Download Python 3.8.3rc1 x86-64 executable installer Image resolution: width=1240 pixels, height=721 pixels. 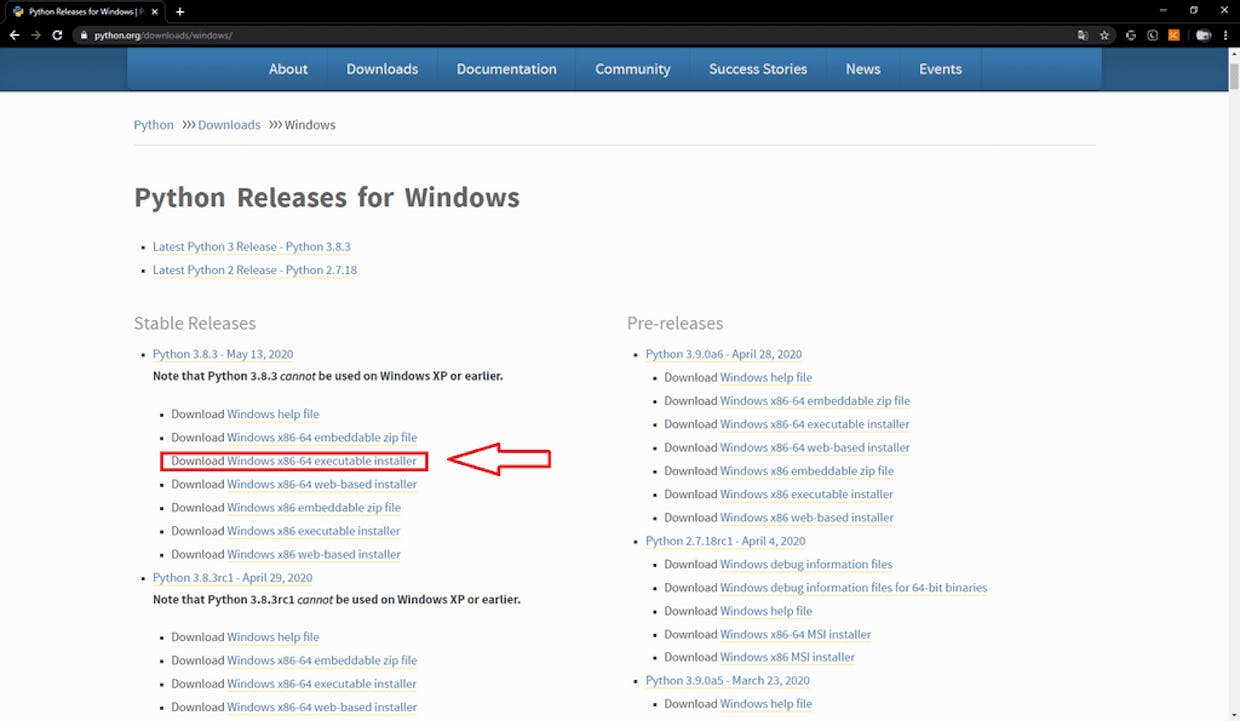[322, 684]
